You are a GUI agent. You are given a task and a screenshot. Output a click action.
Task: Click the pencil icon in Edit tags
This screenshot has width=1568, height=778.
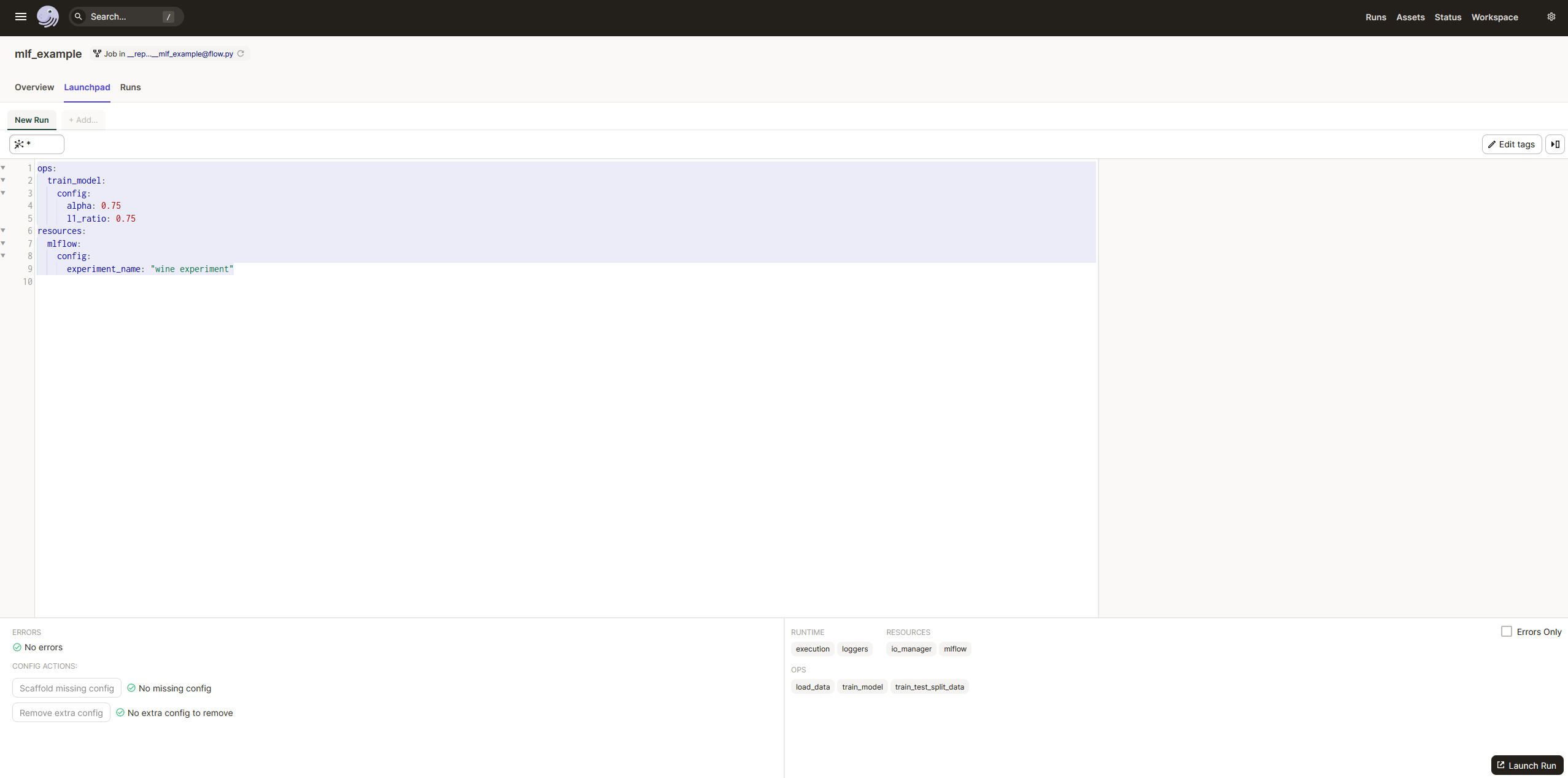[x=1492, y=144]
